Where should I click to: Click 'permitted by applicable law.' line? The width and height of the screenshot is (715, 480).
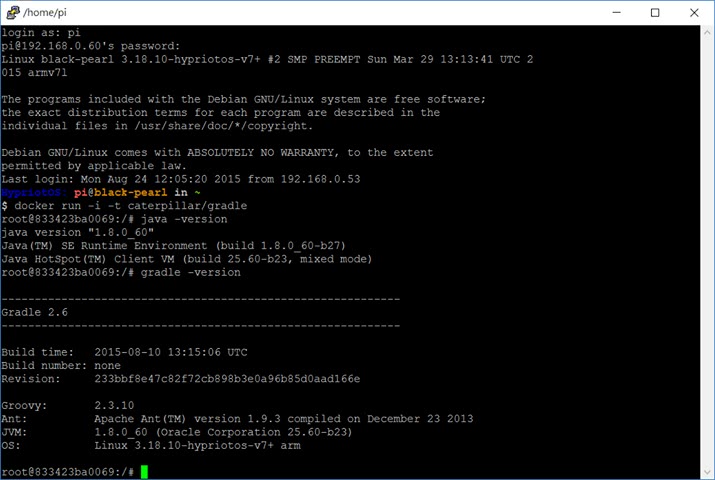point(94,165)
